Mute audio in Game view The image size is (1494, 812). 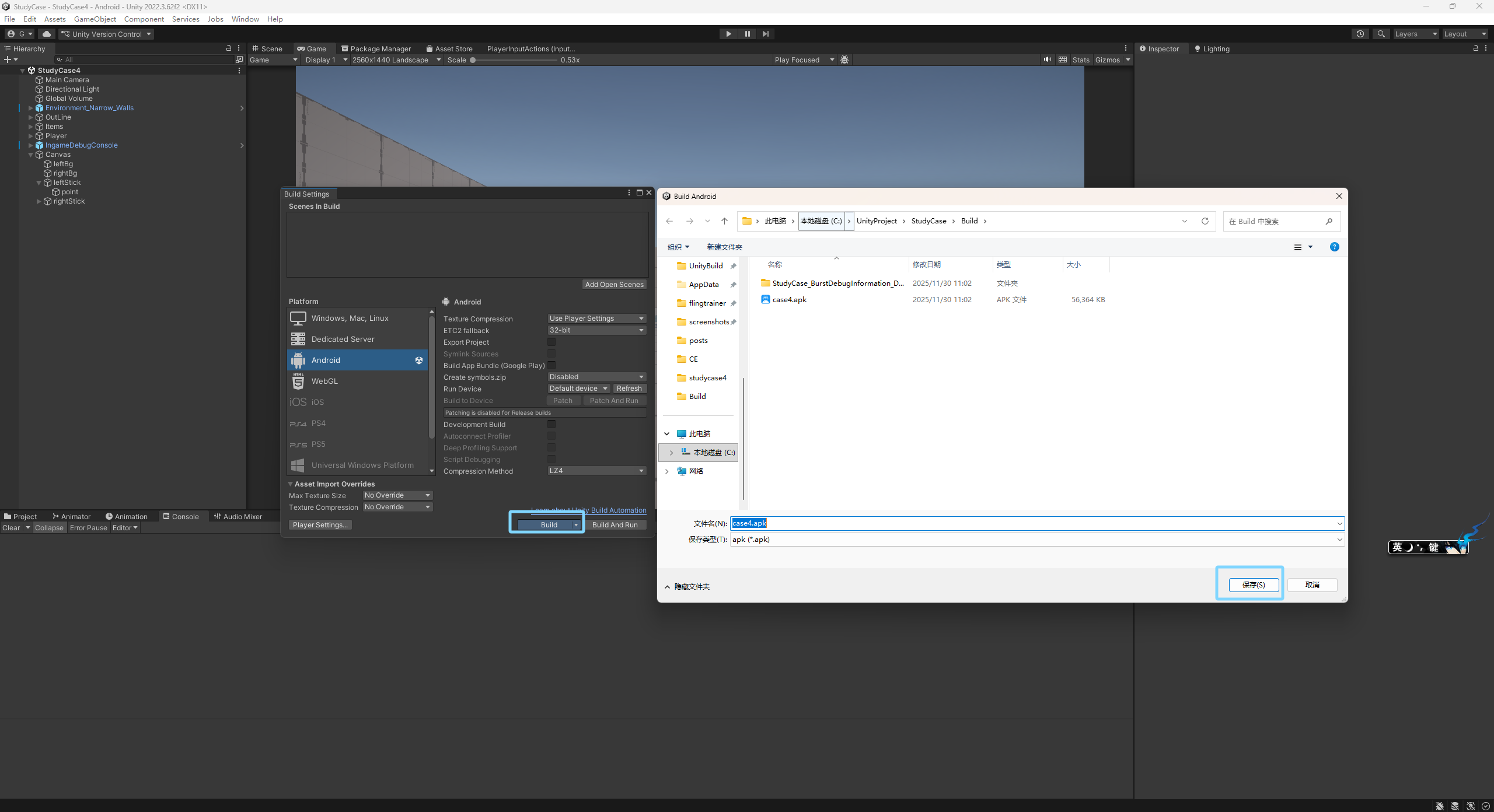[1048, 60]
